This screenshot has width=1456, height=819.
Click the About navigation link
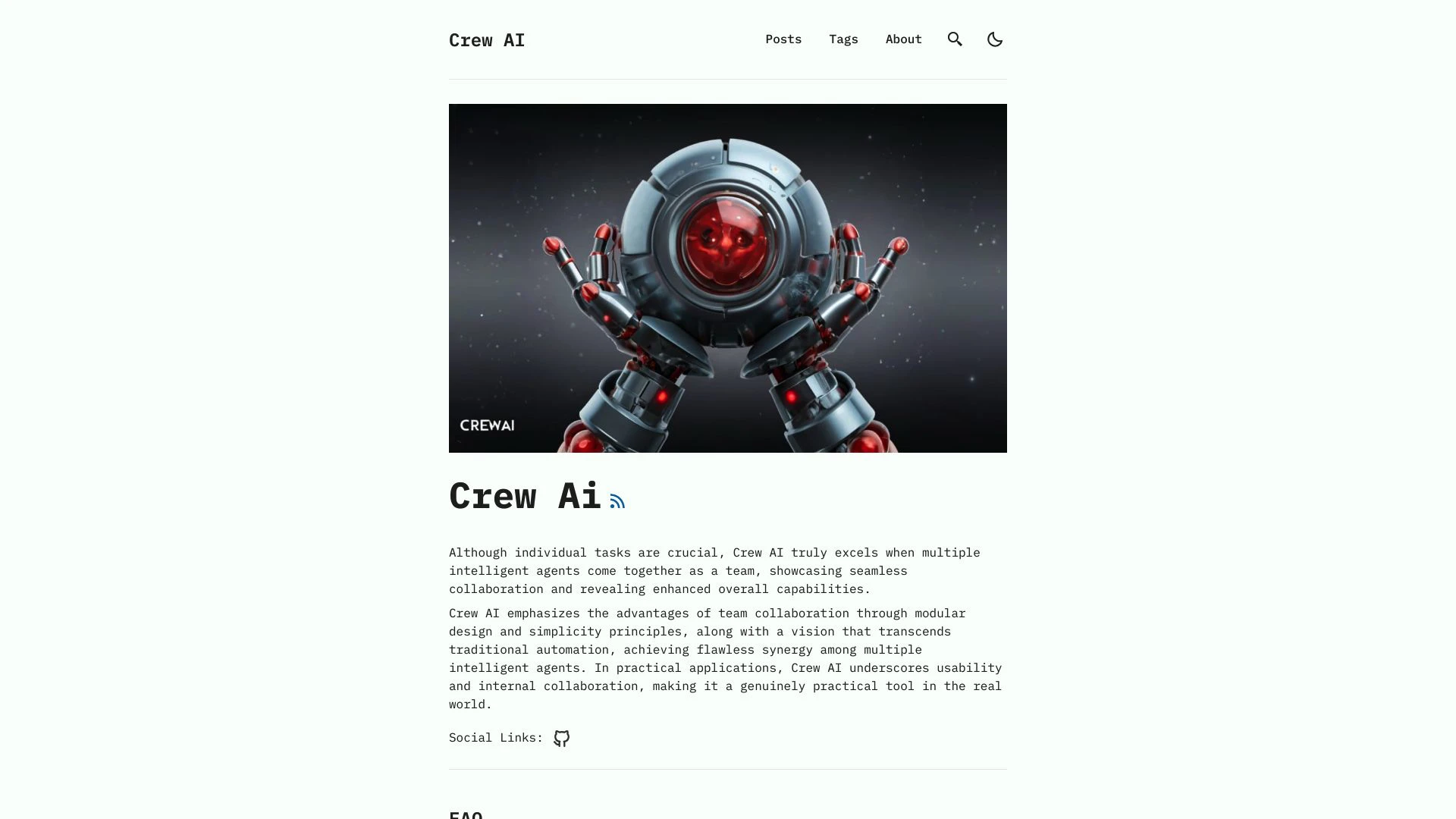click(x=903, y=39)
